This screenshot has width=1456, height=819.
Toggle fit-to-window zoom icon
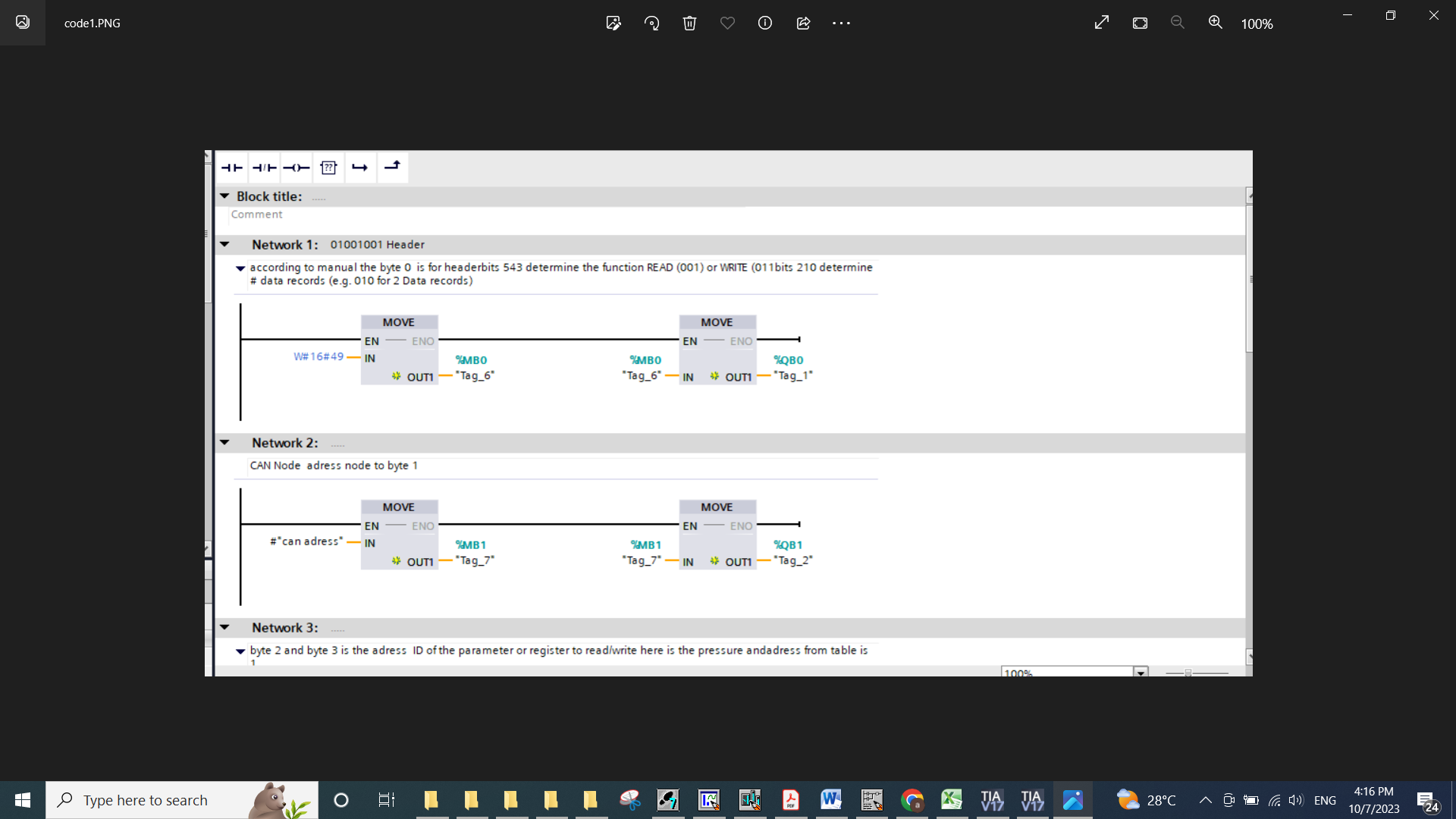click(x=1140, y=23)
